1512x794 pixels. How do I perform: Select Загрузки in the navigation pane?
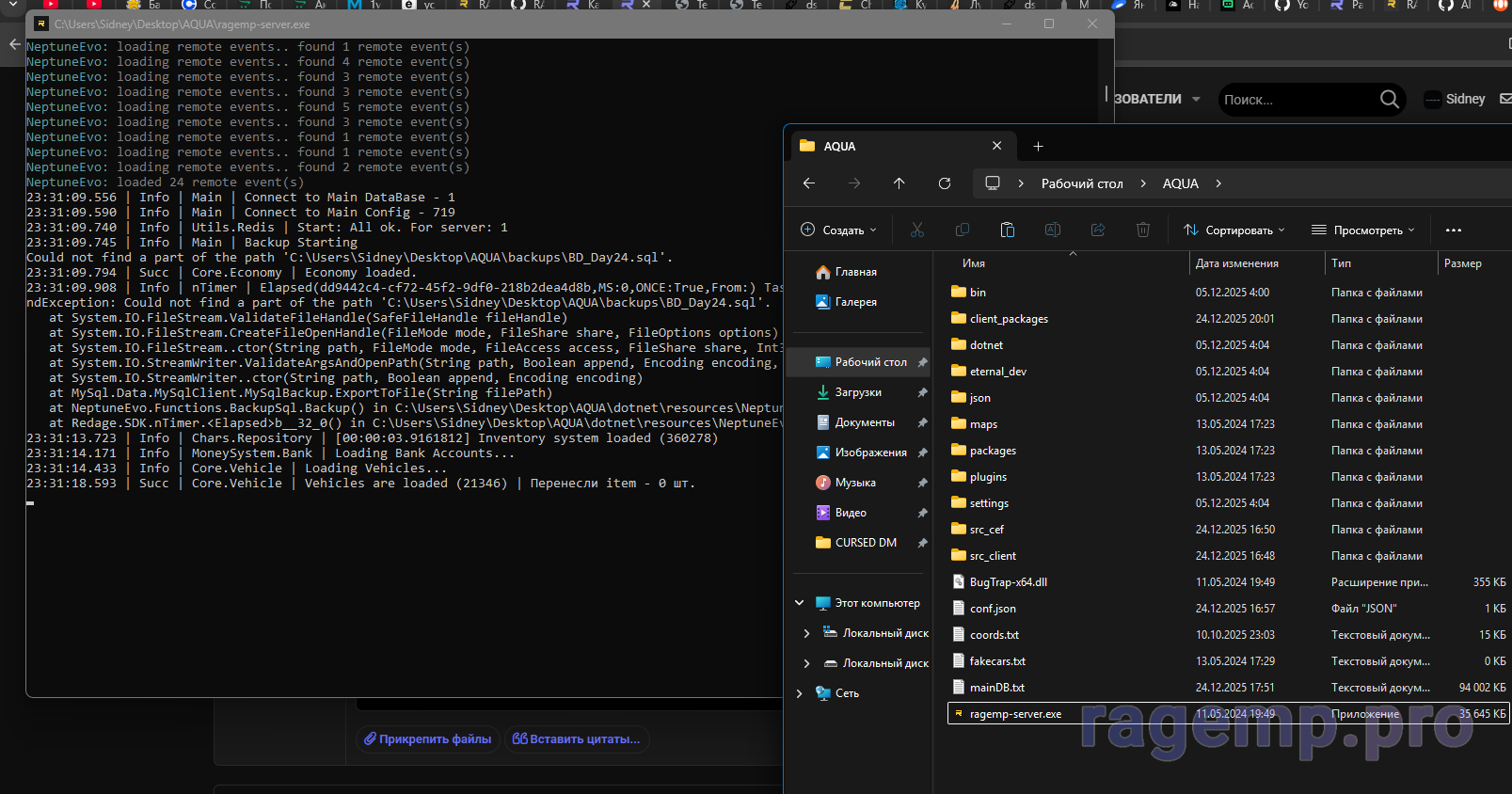pyautogui.click(x=857, y=392)
